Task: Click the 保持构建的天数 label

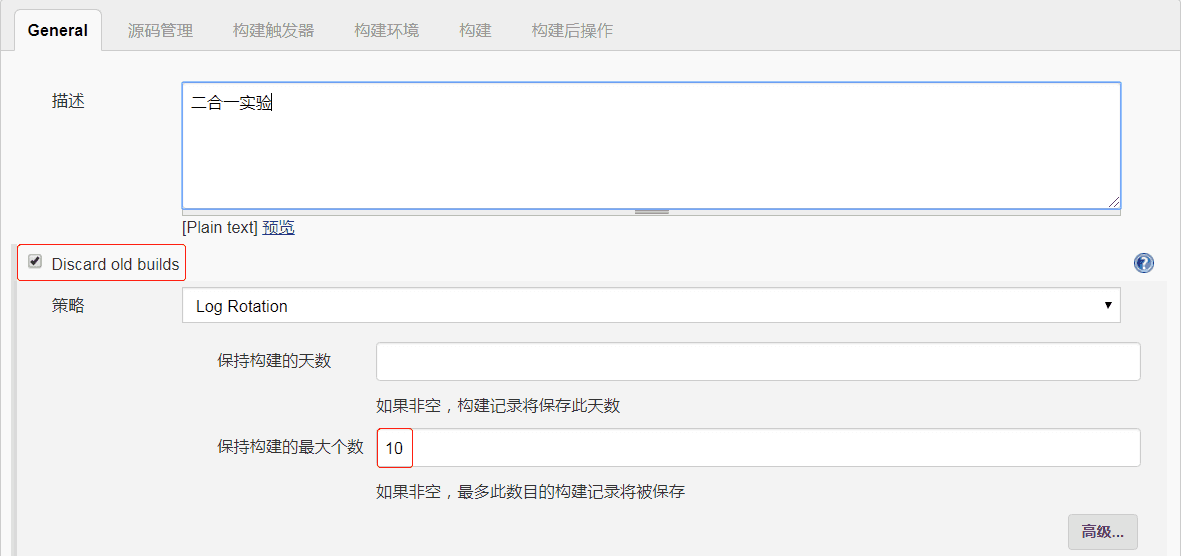Action: (274, 361)
